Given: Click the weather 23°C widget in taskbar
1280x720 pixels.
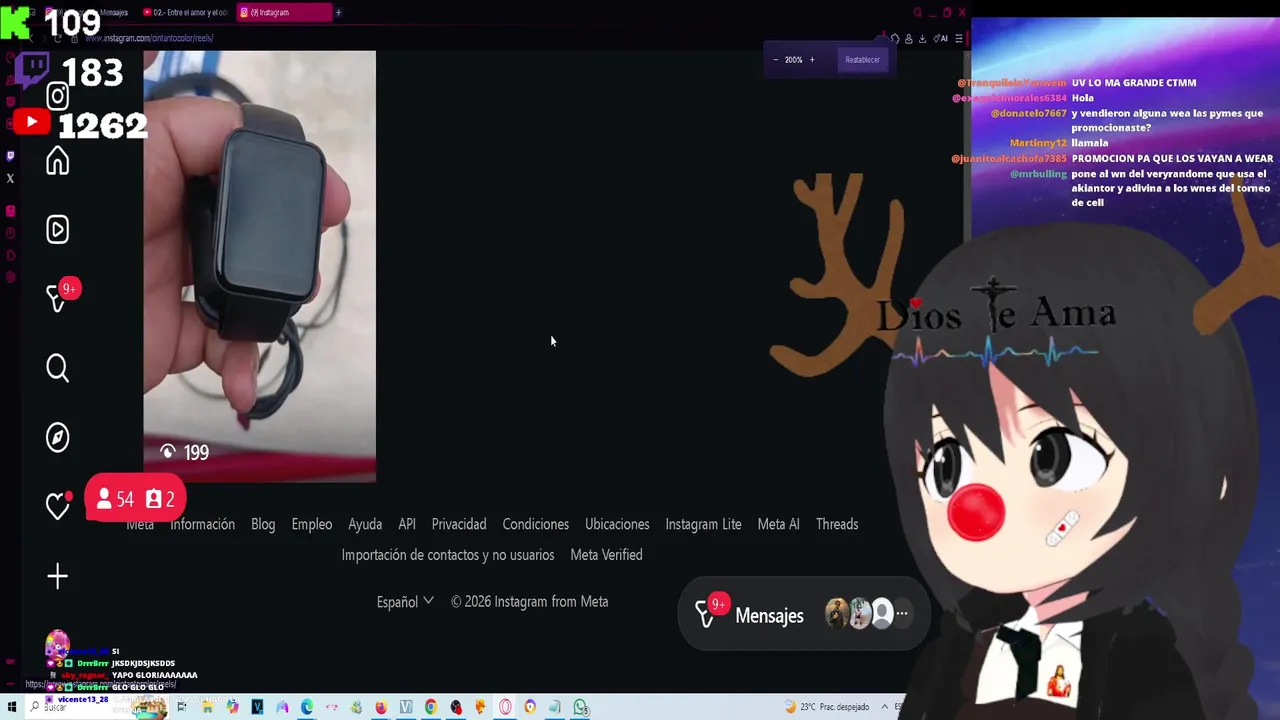Looking at the screenshot, I should click(x=828, y=707).
